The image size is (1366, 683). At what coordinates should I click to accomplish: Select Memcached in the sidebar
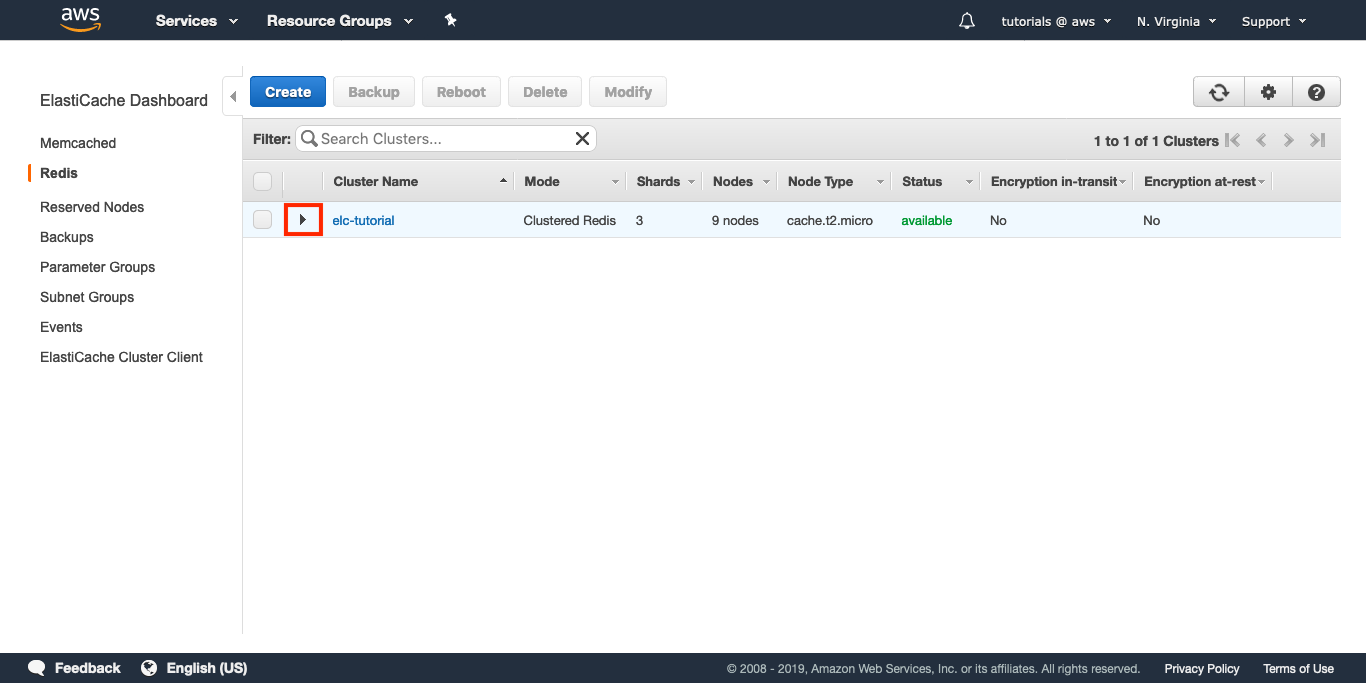tap(78, 143)
